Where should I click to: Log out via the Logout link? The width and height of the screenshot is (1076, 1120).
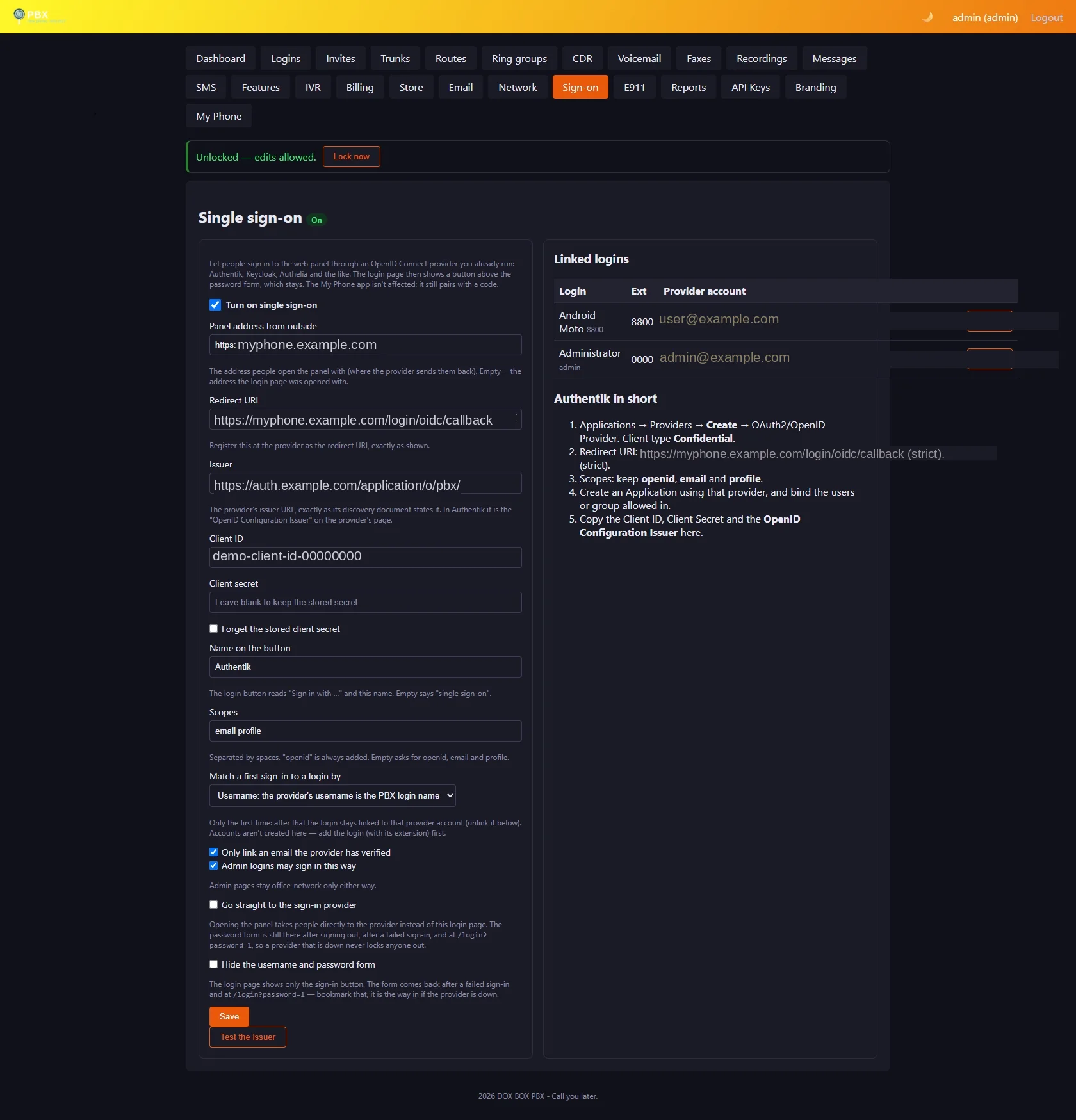pos(1047,17)
